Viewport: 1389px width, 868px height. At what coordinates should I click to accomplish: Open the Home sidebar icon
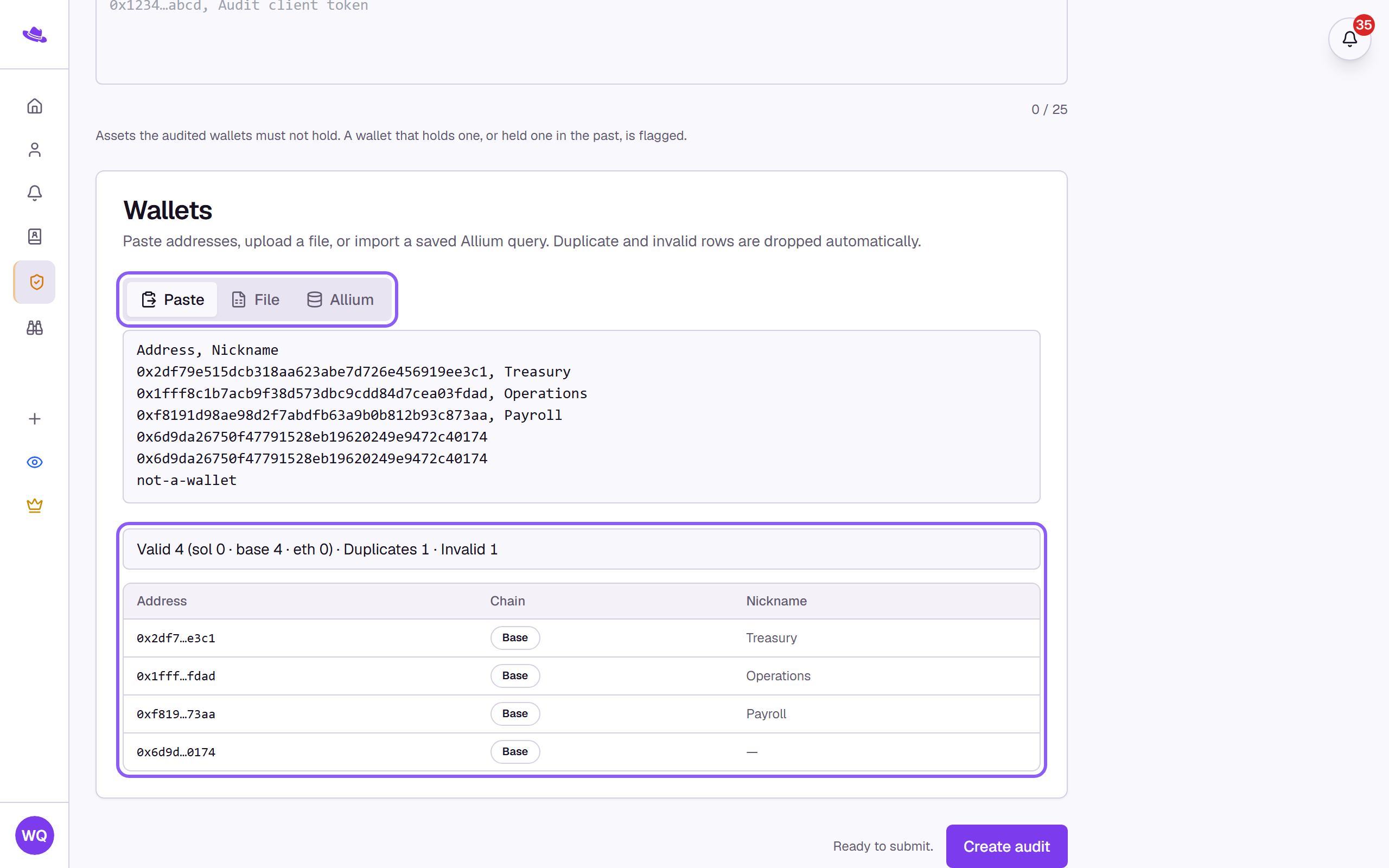coord(34,106)
